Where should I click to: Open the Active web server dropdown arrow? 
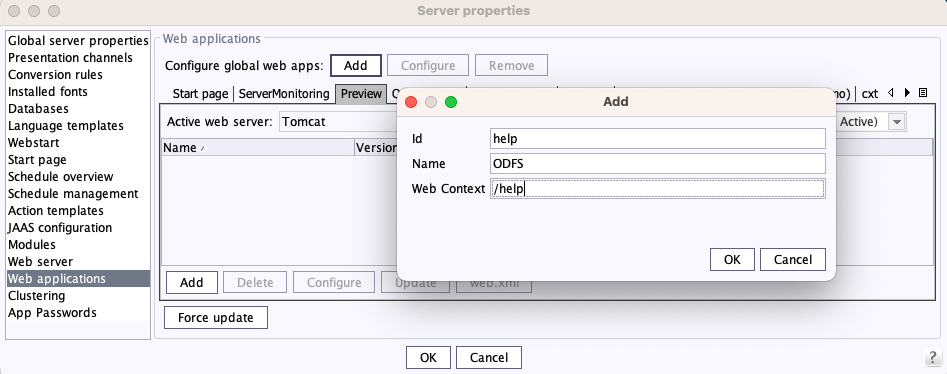coord(897,121)
